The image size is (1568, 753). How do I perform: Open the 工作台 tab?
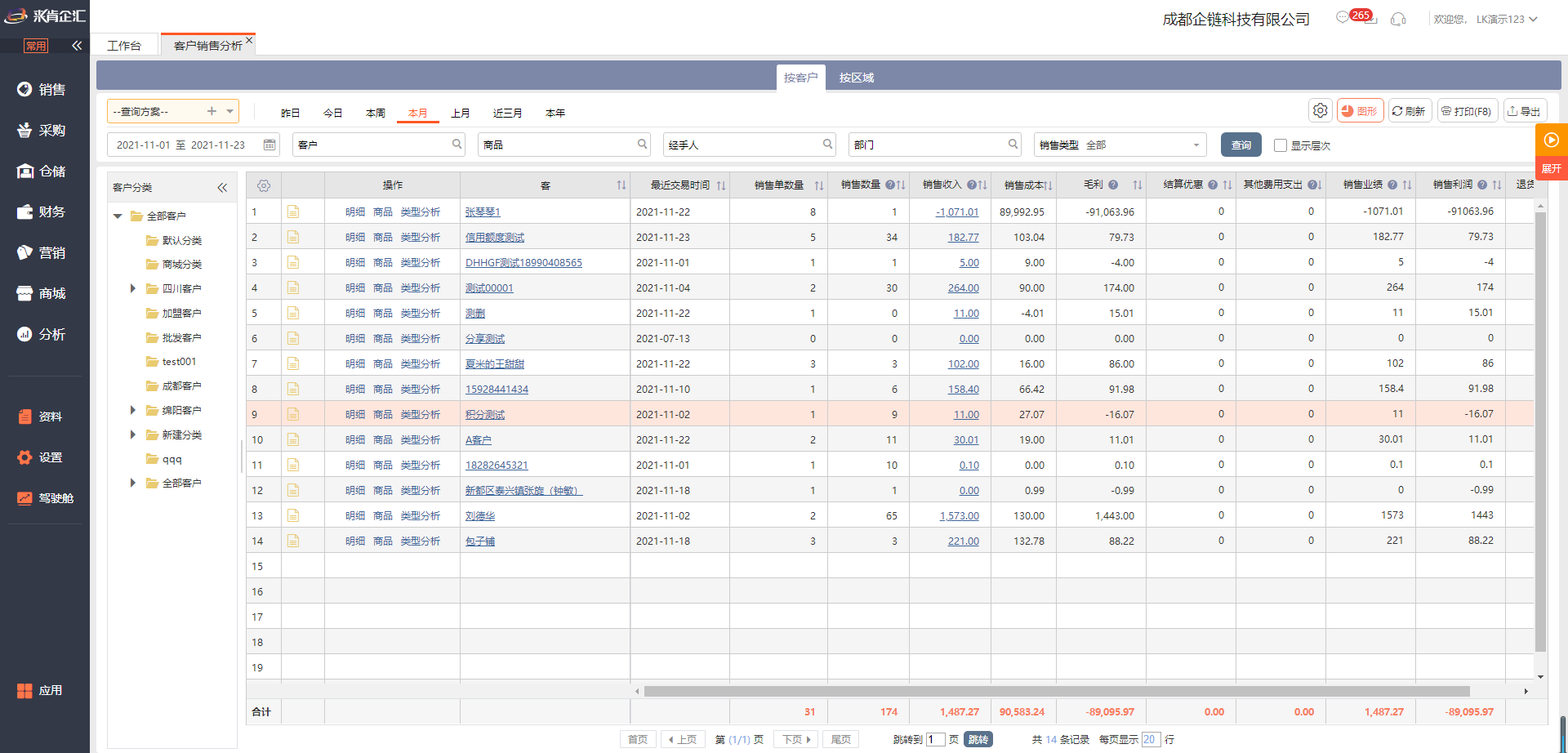(124, 46)
